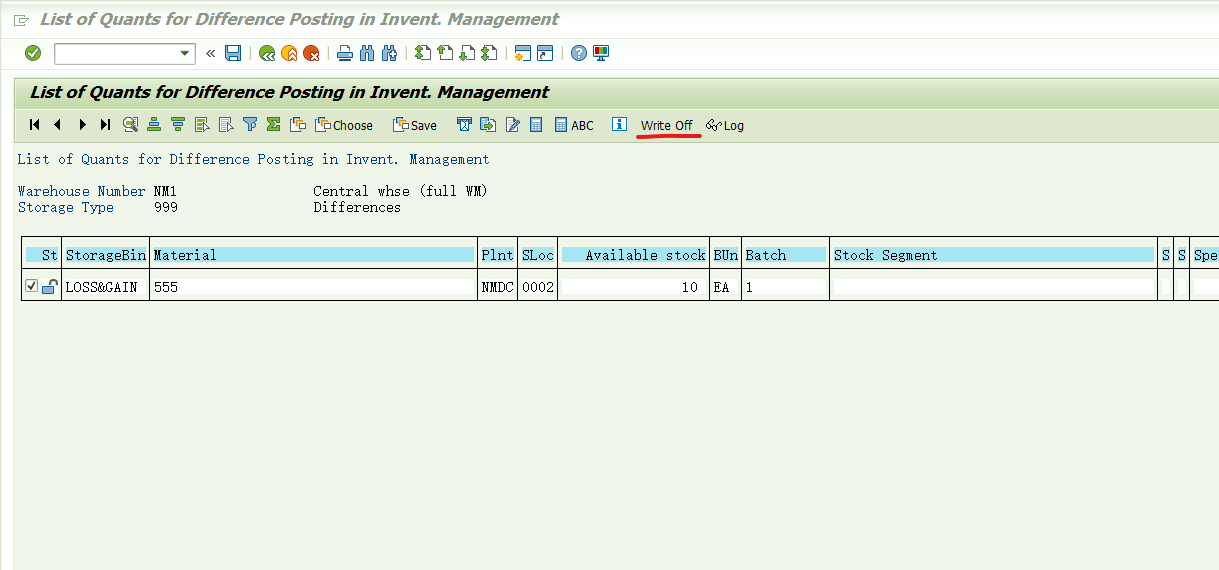Click the Sum total sigma icon

tap(273, 125)
